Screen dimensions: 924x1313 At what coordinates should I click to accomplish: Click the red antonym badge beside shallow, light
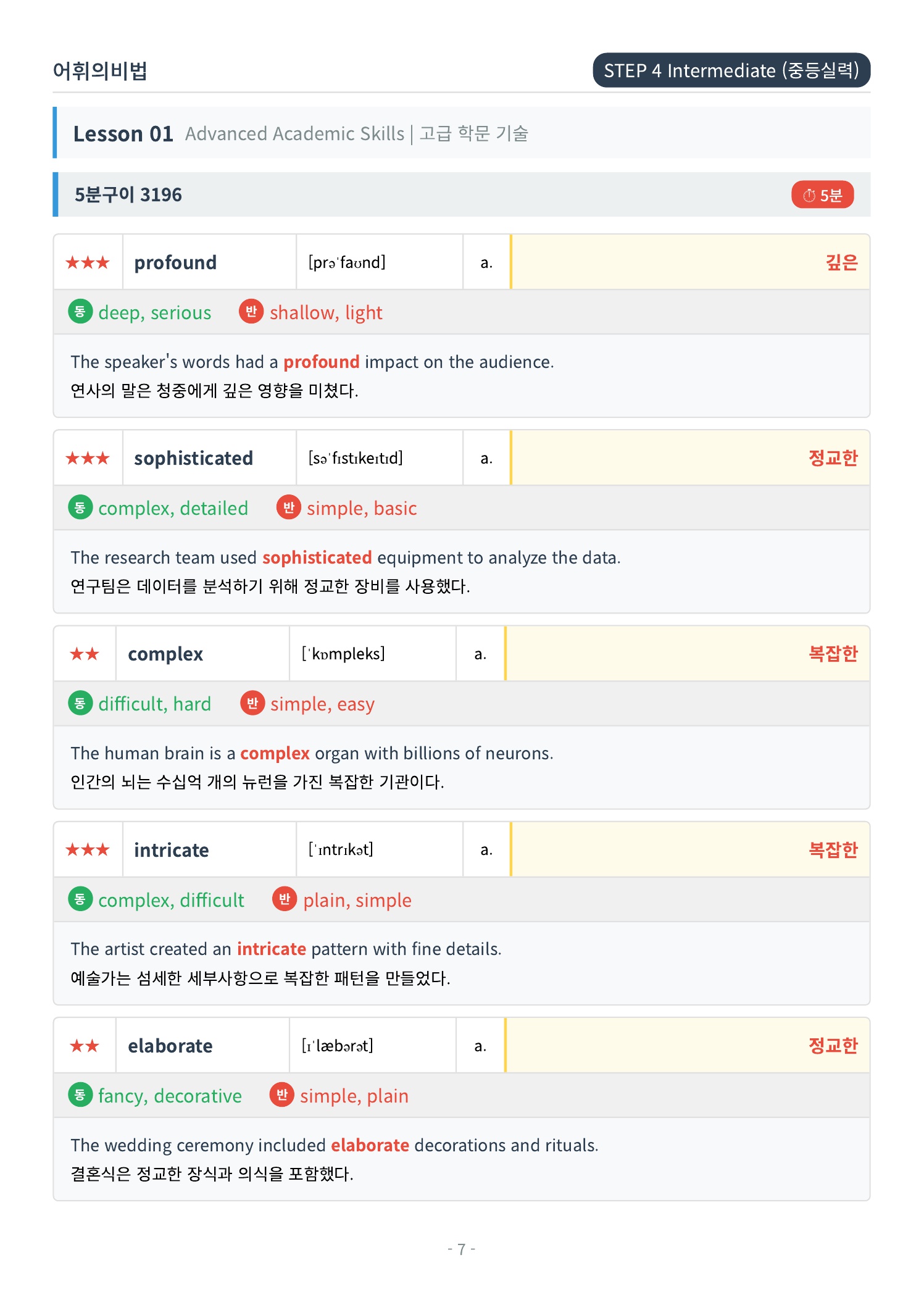[x=251, y=312]
